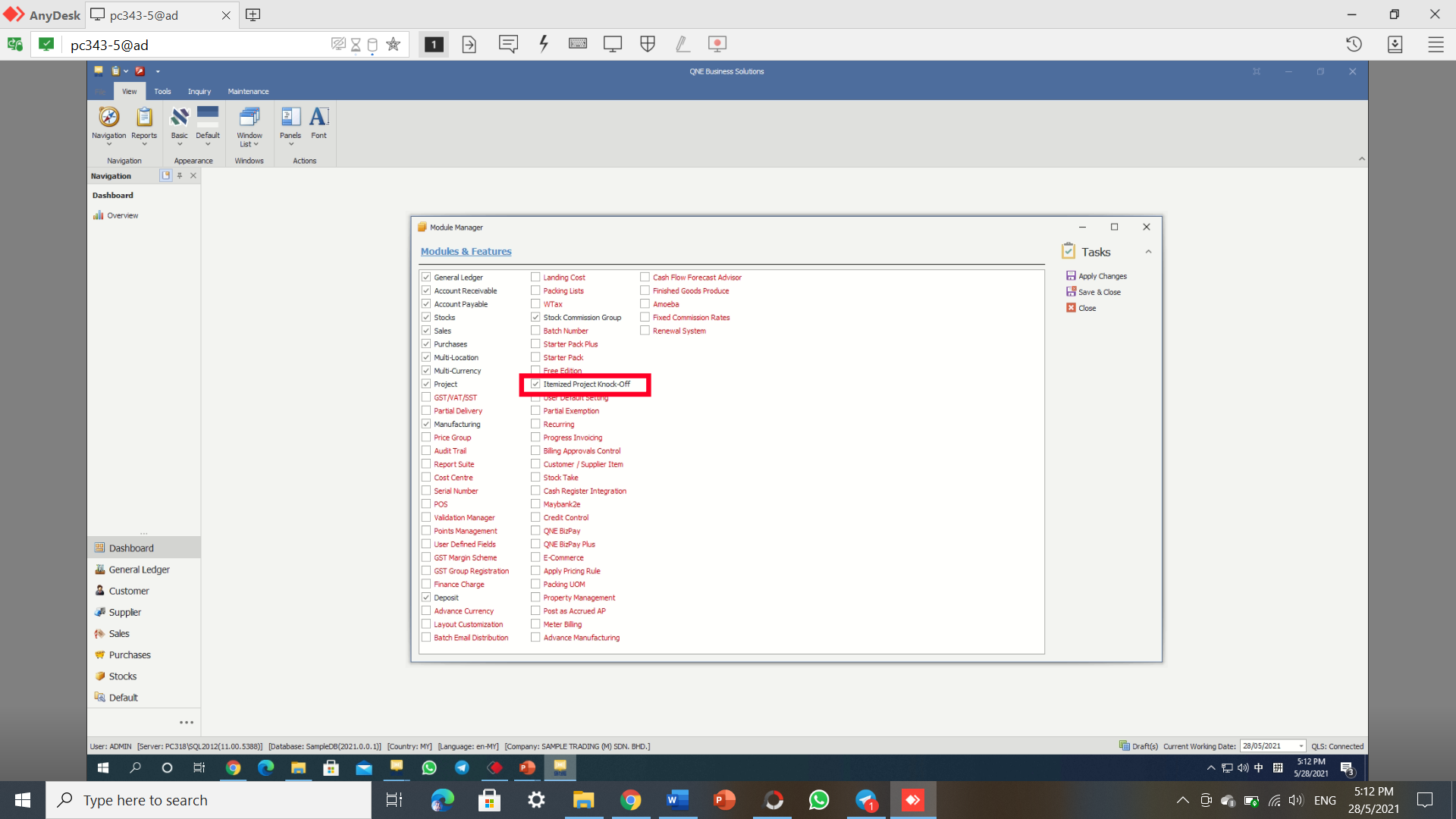Click AnyDesk session recording icon
1456x819 pixels.
tap(717, 44)
